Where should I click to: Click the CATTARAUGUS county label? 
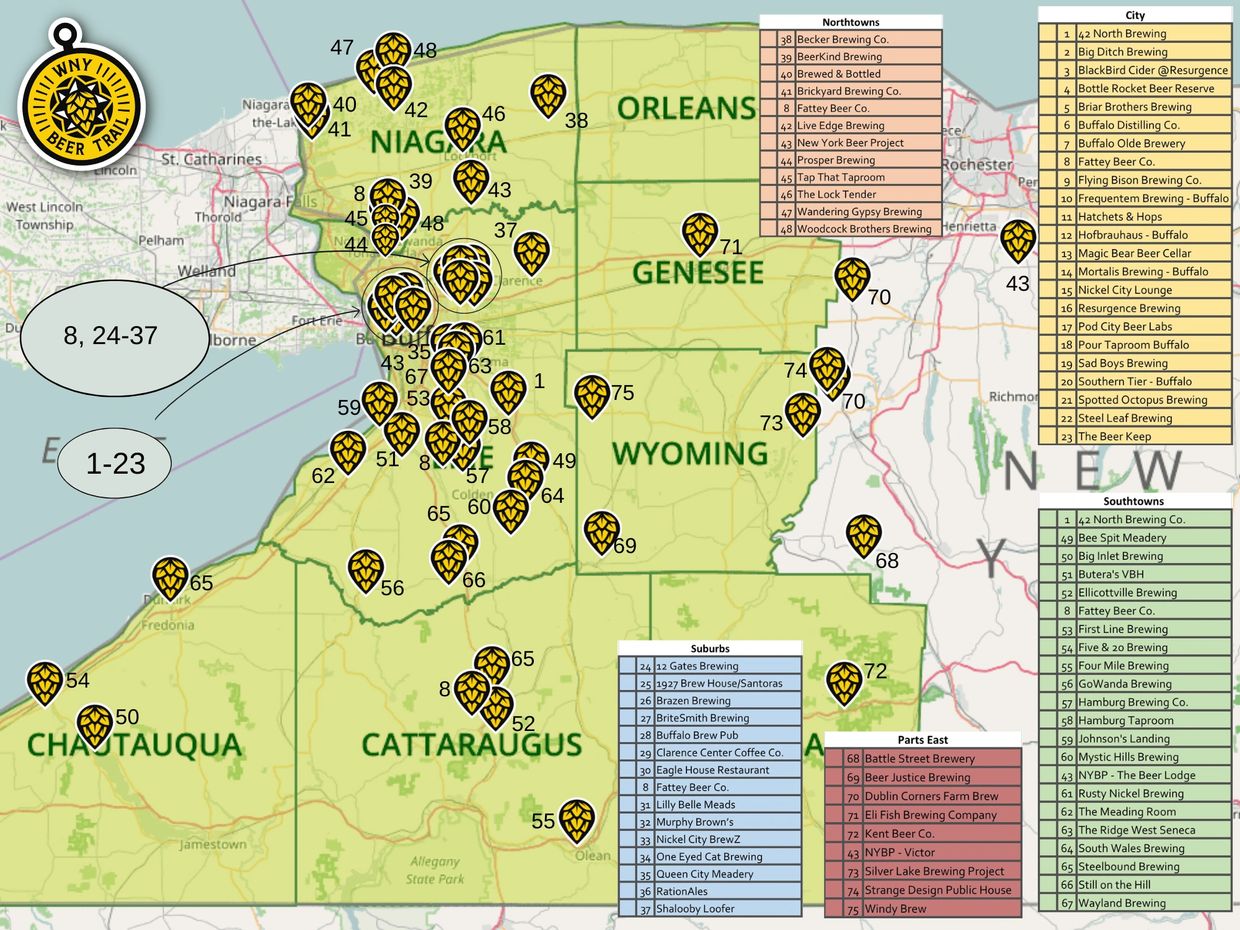[471, 745]
